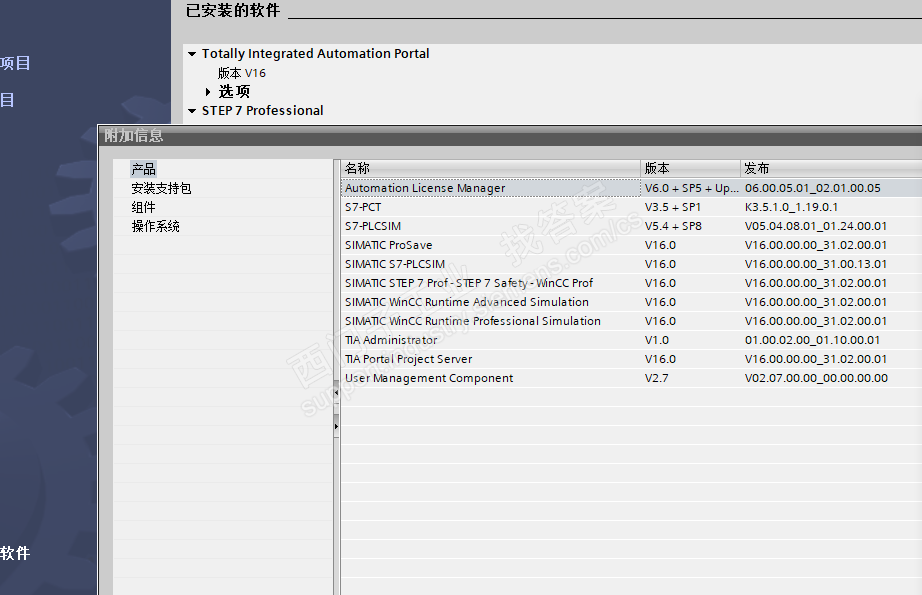Select 产品 in the left list
Screen dimensions: 922x595
click(143, 169)
